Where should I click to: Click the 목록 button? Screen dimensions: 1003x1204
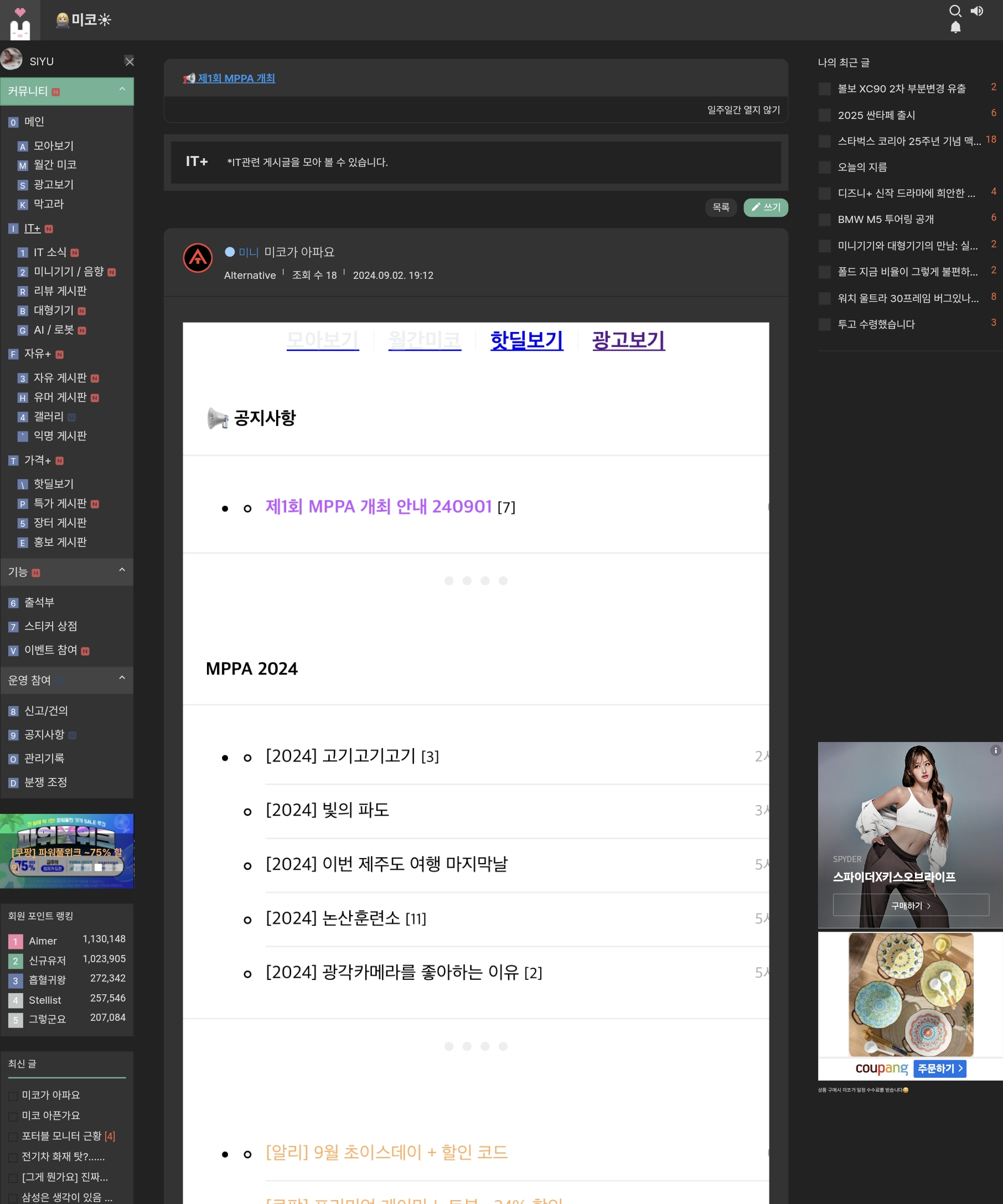[721, 207]
